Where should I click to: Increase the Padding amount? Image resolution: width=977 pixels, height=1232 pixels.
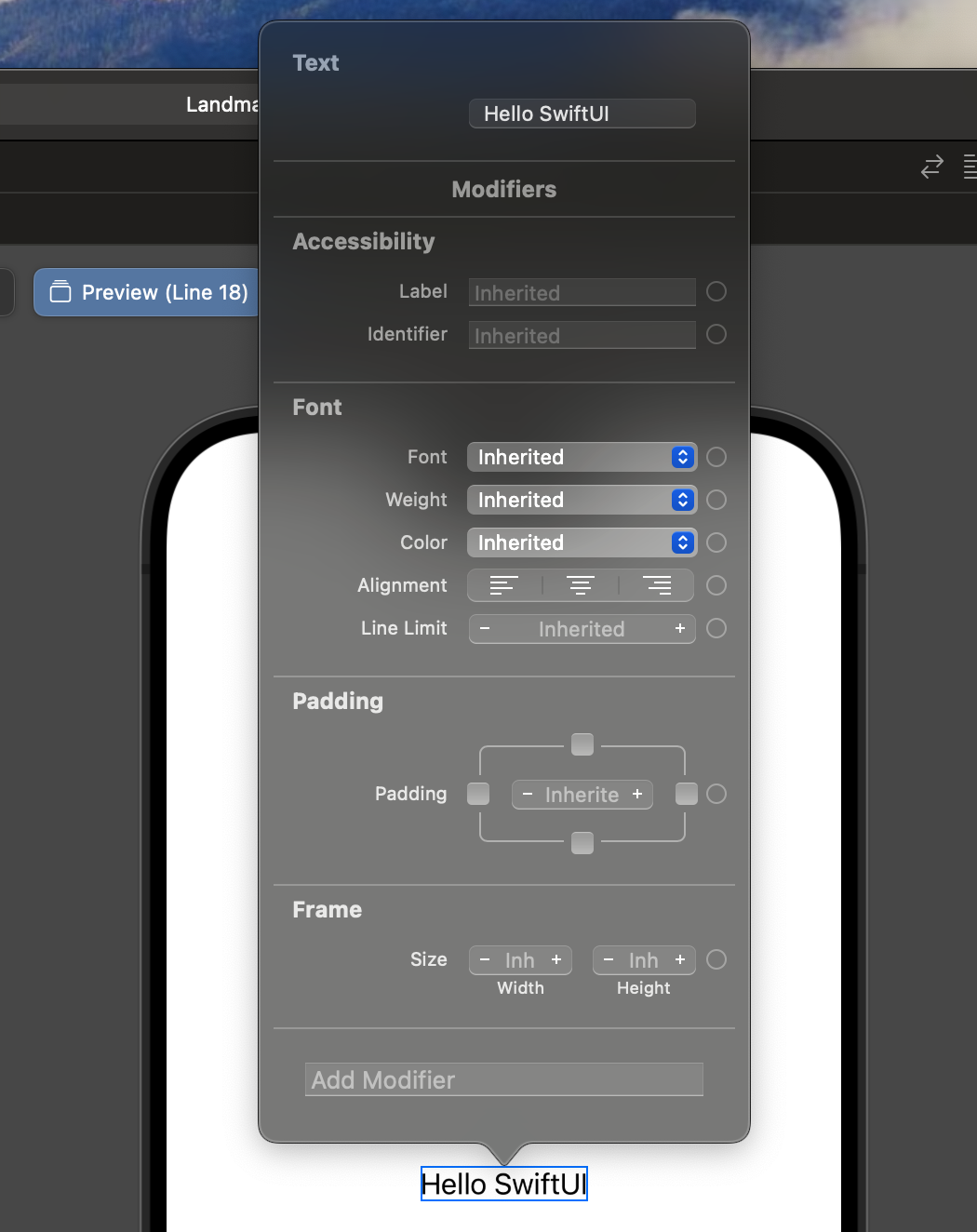637,795
